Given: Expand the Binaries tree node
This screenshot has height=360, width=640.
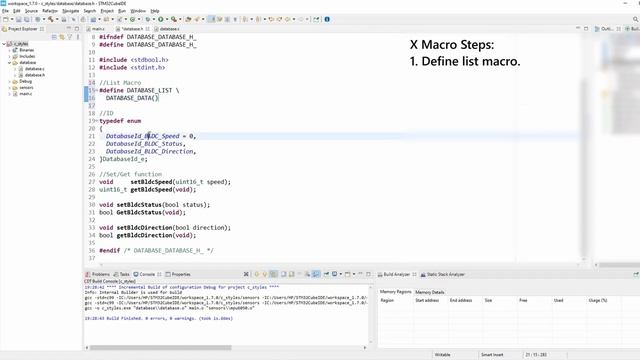Looking at the screenshot, I should pos(9,50).
